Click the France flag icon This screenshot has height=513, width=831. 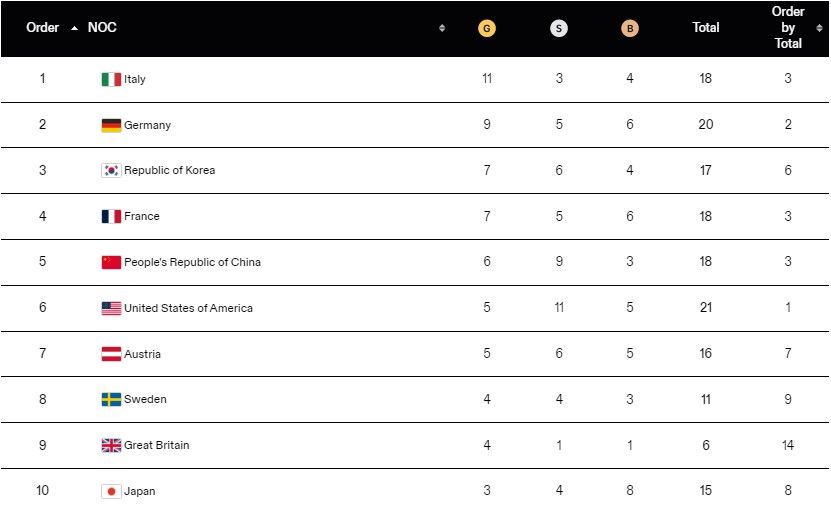111,216
